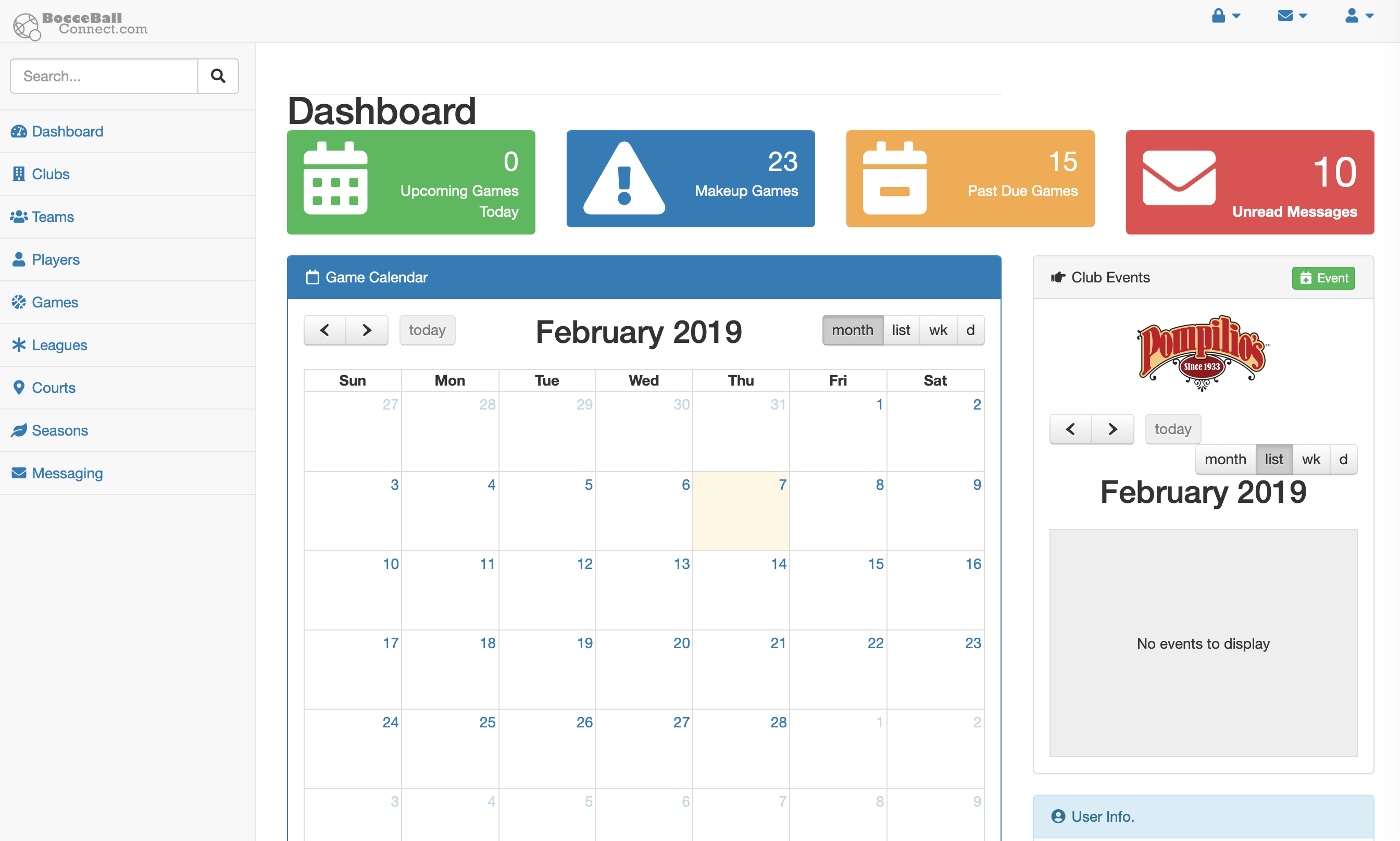Viewport: 1400px width, 841px height.
Task: Navigate to Courts in the sidebar
Action: click(53, 388)
